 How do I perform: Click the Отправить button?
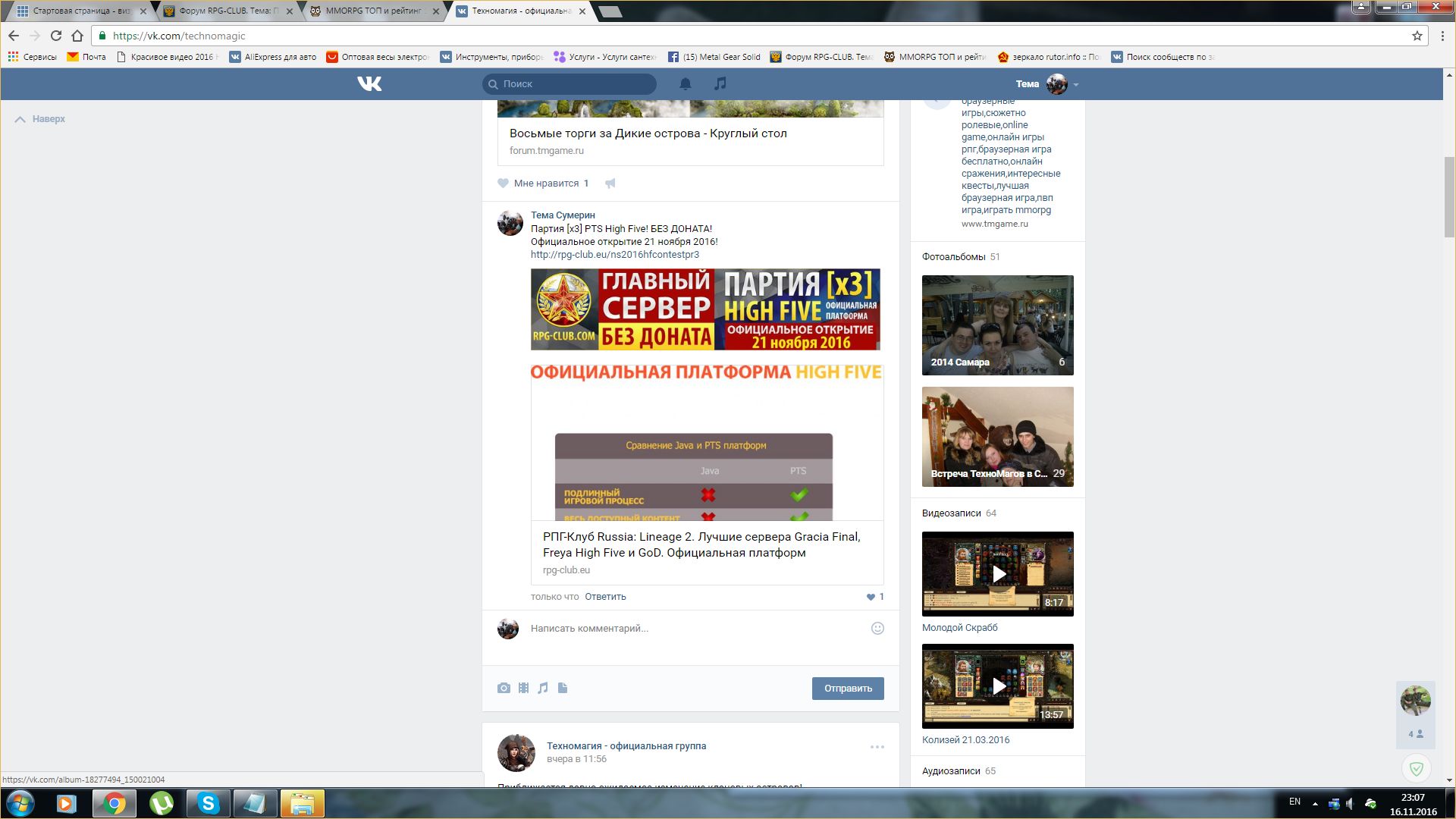tap(848, 689)
